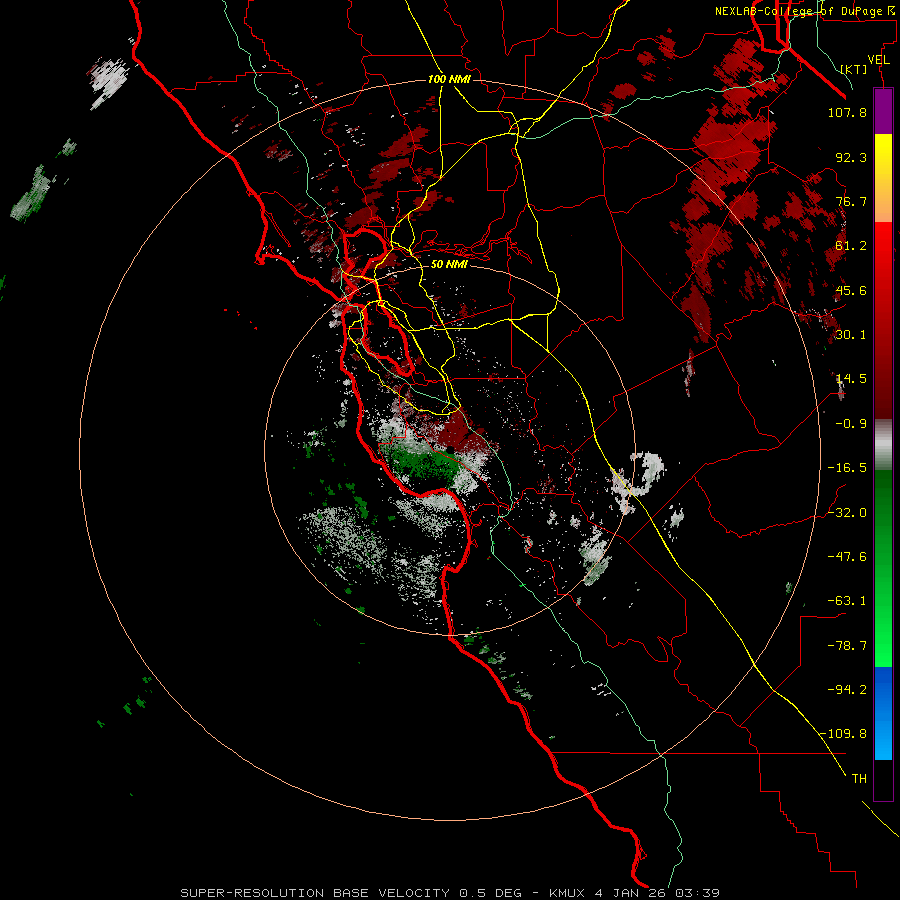Click the -32.0 velocity scale value
Viewport: 900px width, 900px height.
click(x=847, y=513)
